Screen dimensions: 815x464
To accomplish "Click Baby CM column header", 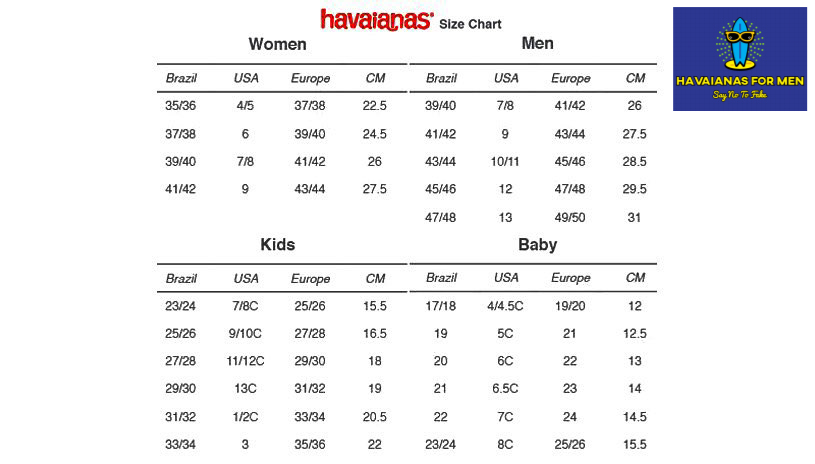I will pos(635,278).
